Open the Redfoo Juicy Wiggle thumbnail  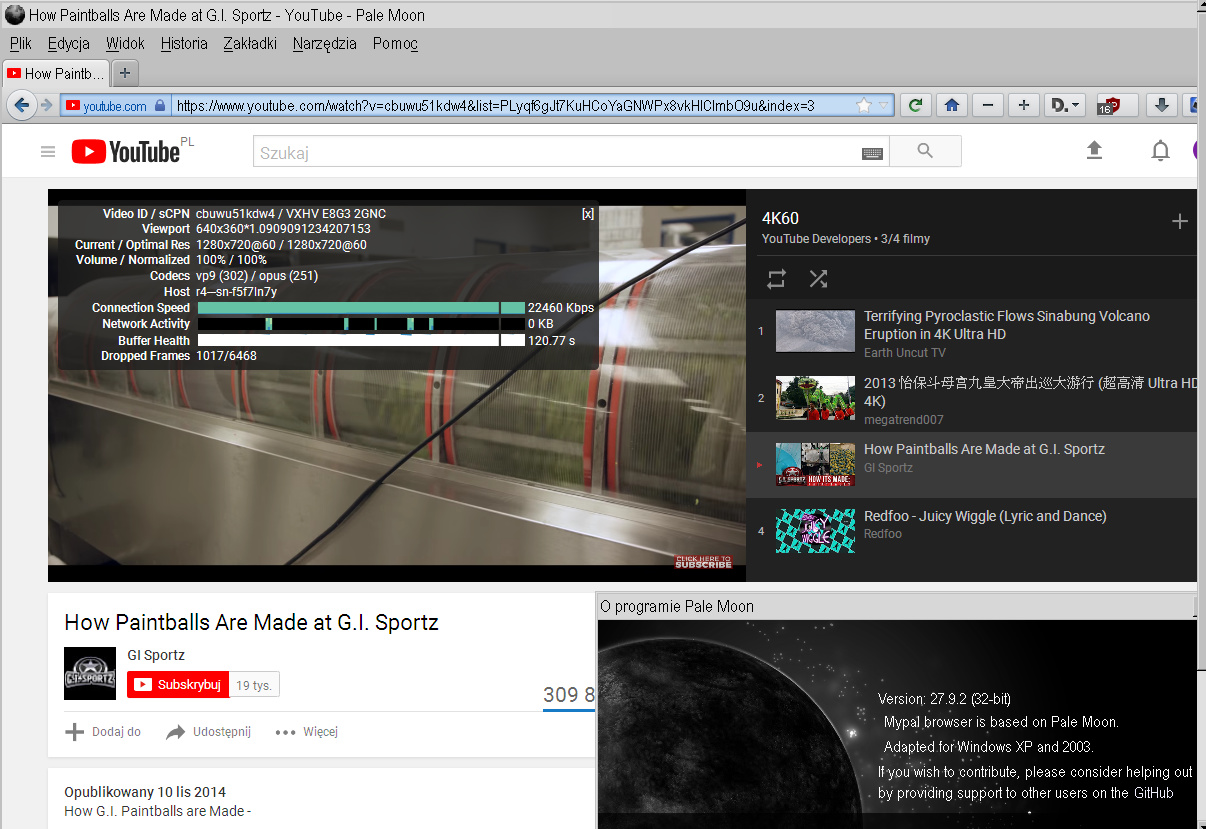click(815, 531)
